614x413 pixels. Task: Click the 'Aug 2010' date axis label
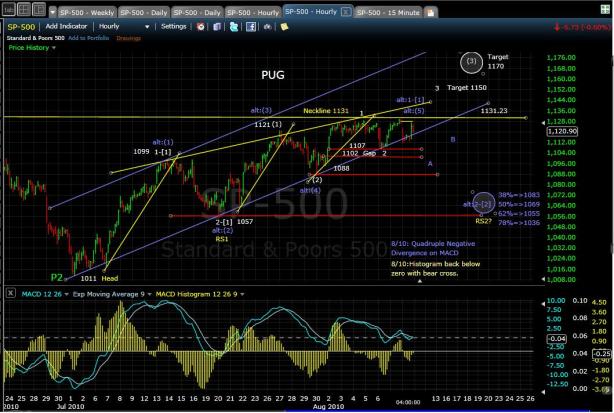(328, 406)
